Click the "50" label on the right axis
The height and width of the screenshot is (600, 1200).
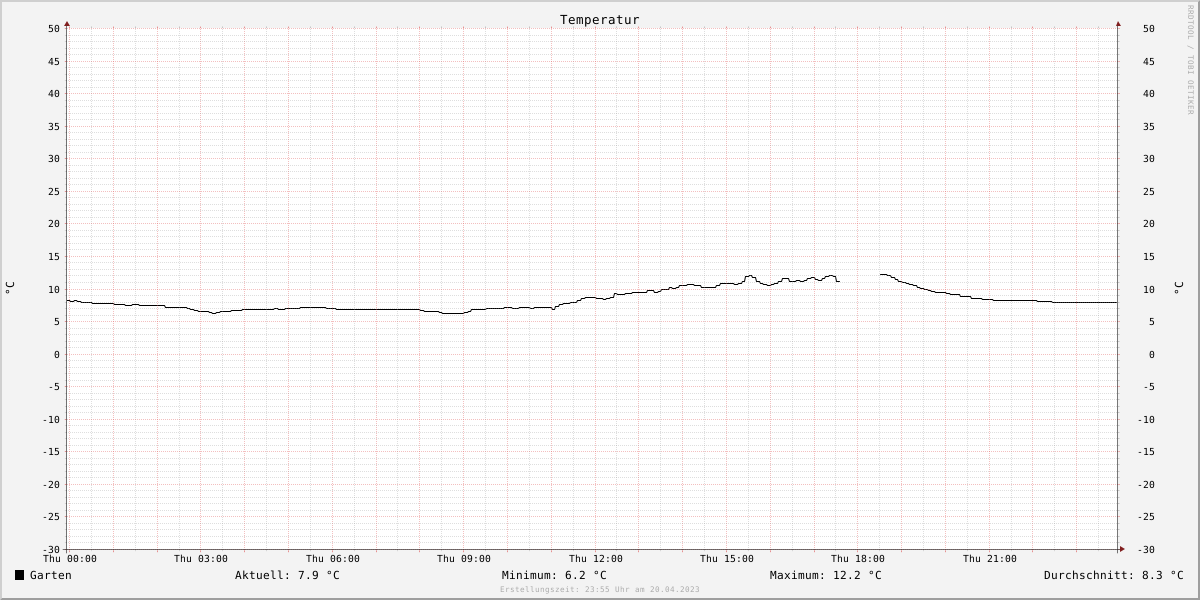(1149, 29)
